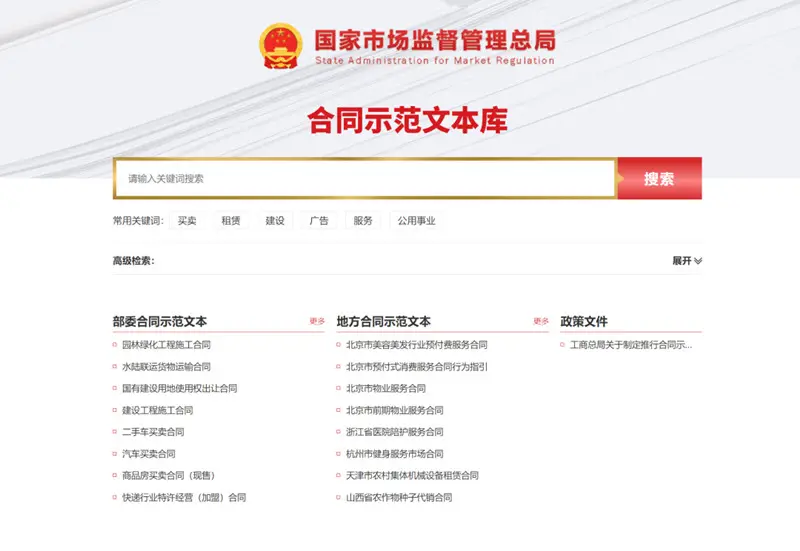Open 浙江省医院陪护服务合同
Screen dimensions: 800x551
[395, 432]
